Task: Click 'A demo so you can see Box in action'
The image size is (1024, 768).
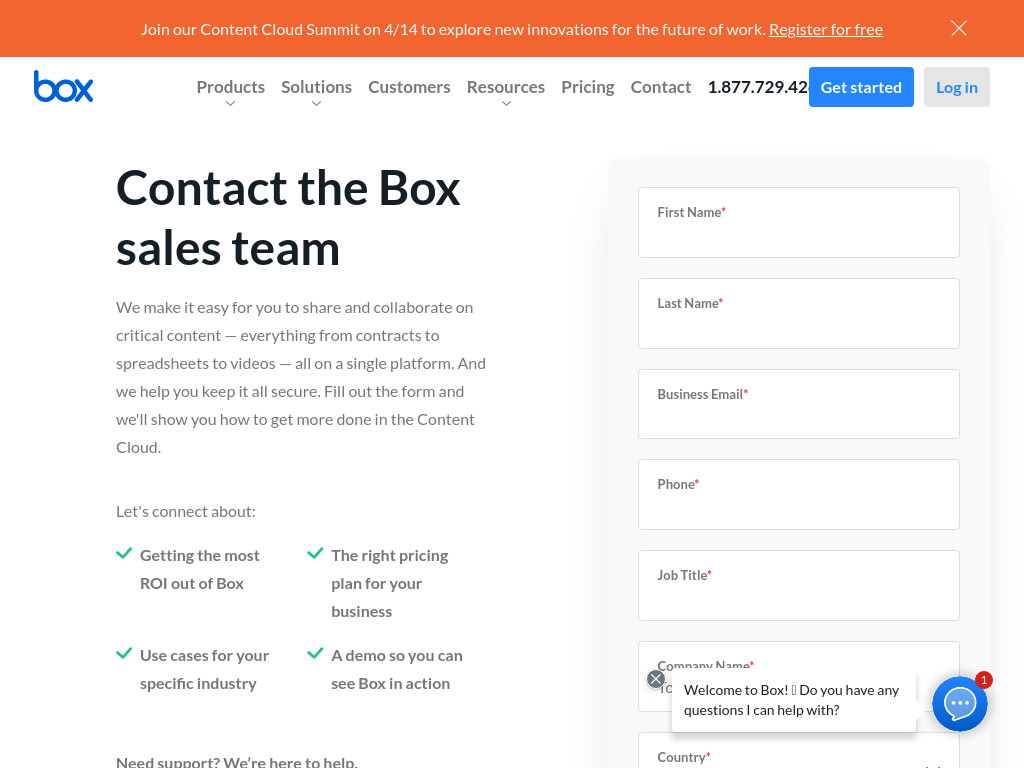Action: click(396, 669)
